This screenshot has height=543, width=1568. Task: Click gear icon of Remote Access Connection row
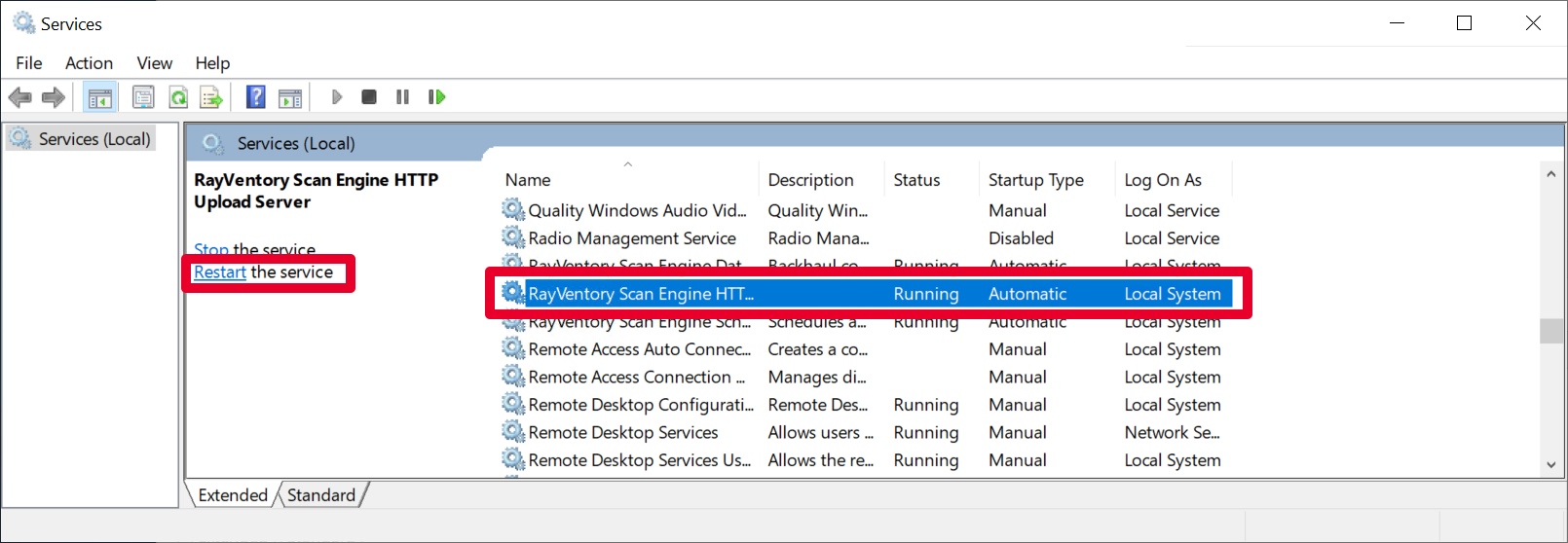pos(513,376)
